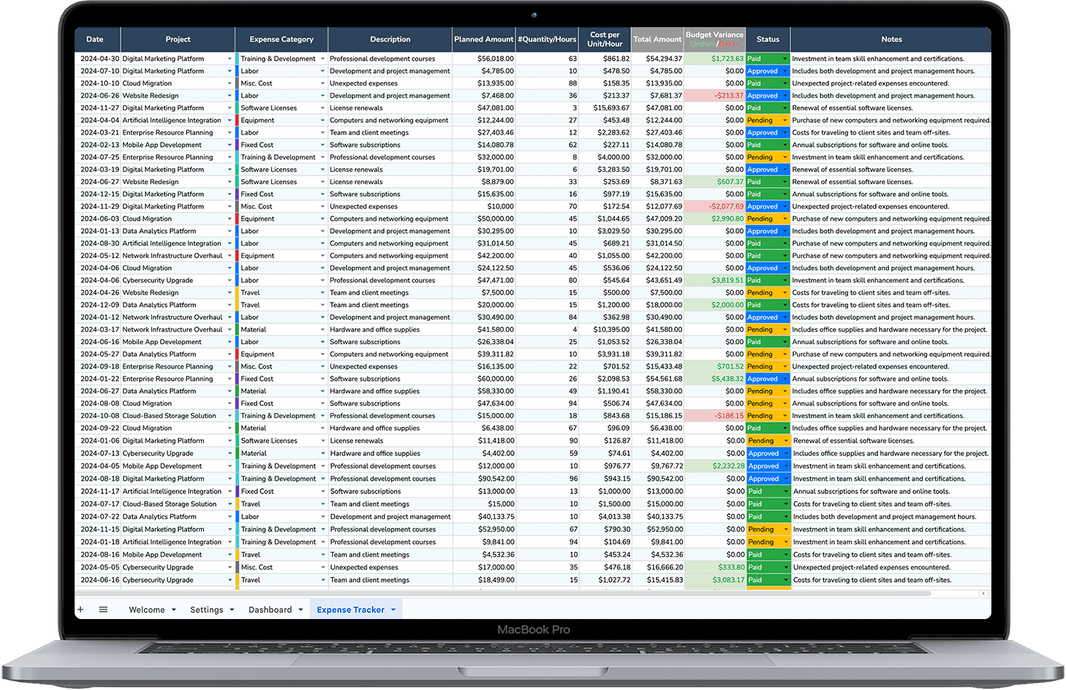The width and height of the screenshot is (1066, 690).
Task: Click the variance cell $5,438.32
Action: point(715,379)
